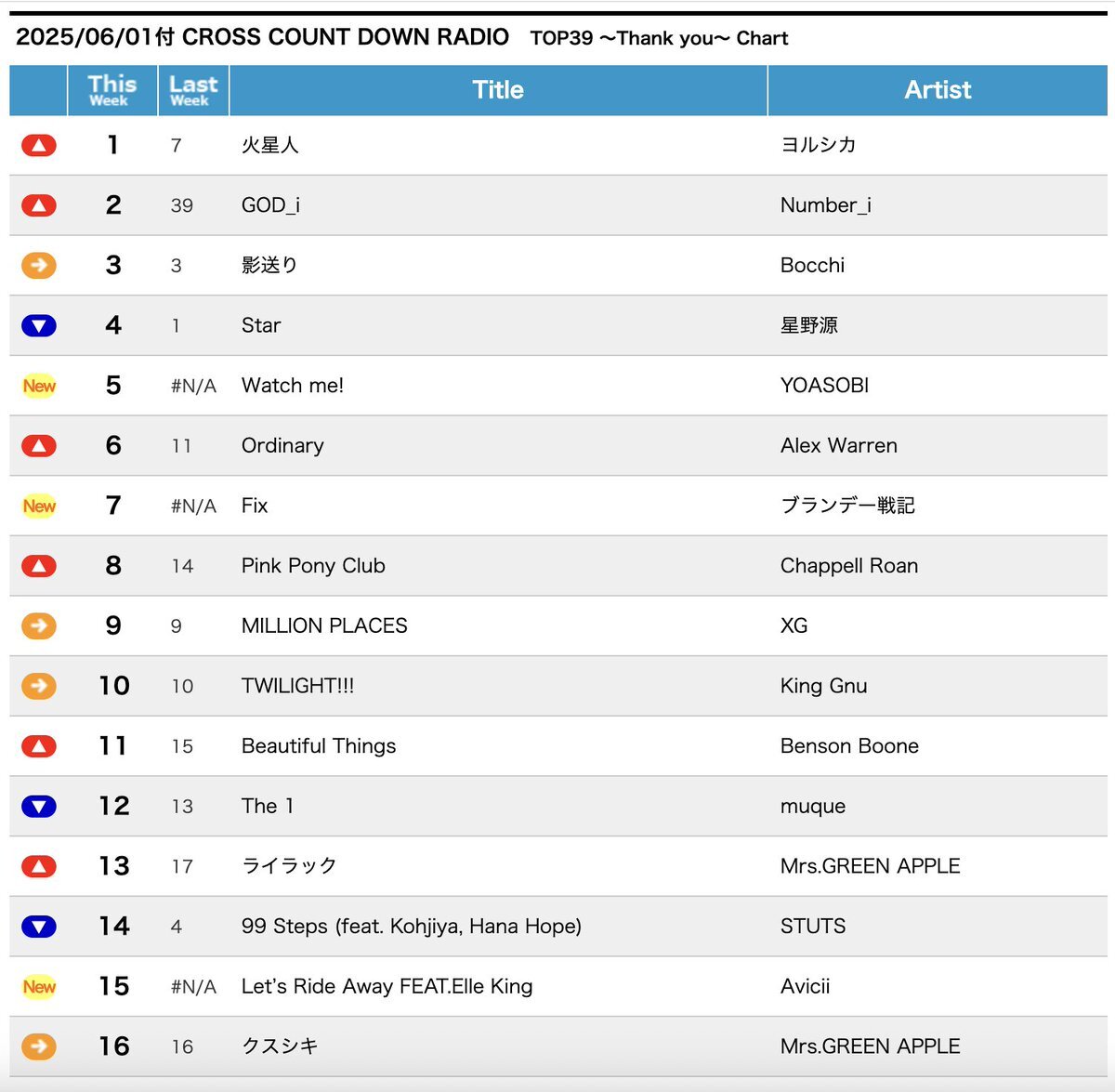Click this week rank 10
Screen dimensions: 1115x1092
[114, 686]
